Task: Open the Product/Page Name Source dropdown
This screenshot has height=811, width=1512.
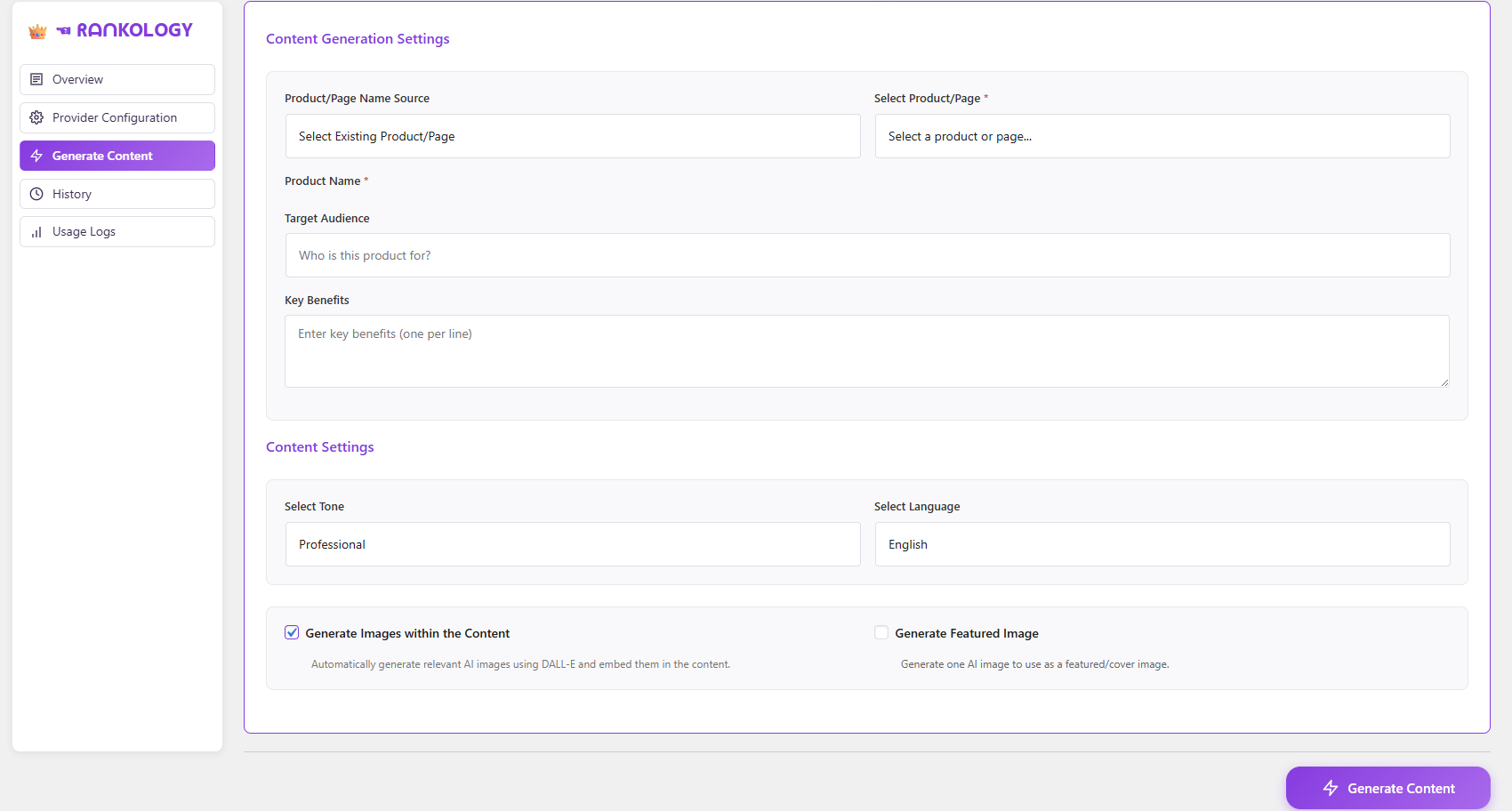Action: click(x=573, y=136)
